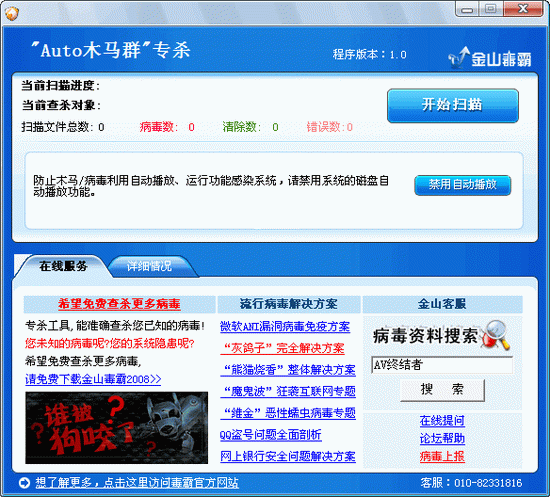
Task: Click red text 您未知的病毒呢?您的系统隐患呢?
Action: [x=109, y=343]
